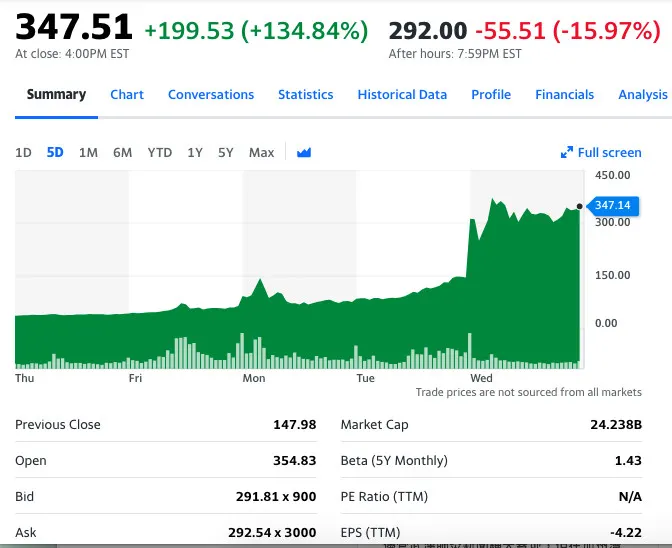Viewport: 672px width, 548px height.
Task: Go to the Statistics tab
Action: [305, 95]
